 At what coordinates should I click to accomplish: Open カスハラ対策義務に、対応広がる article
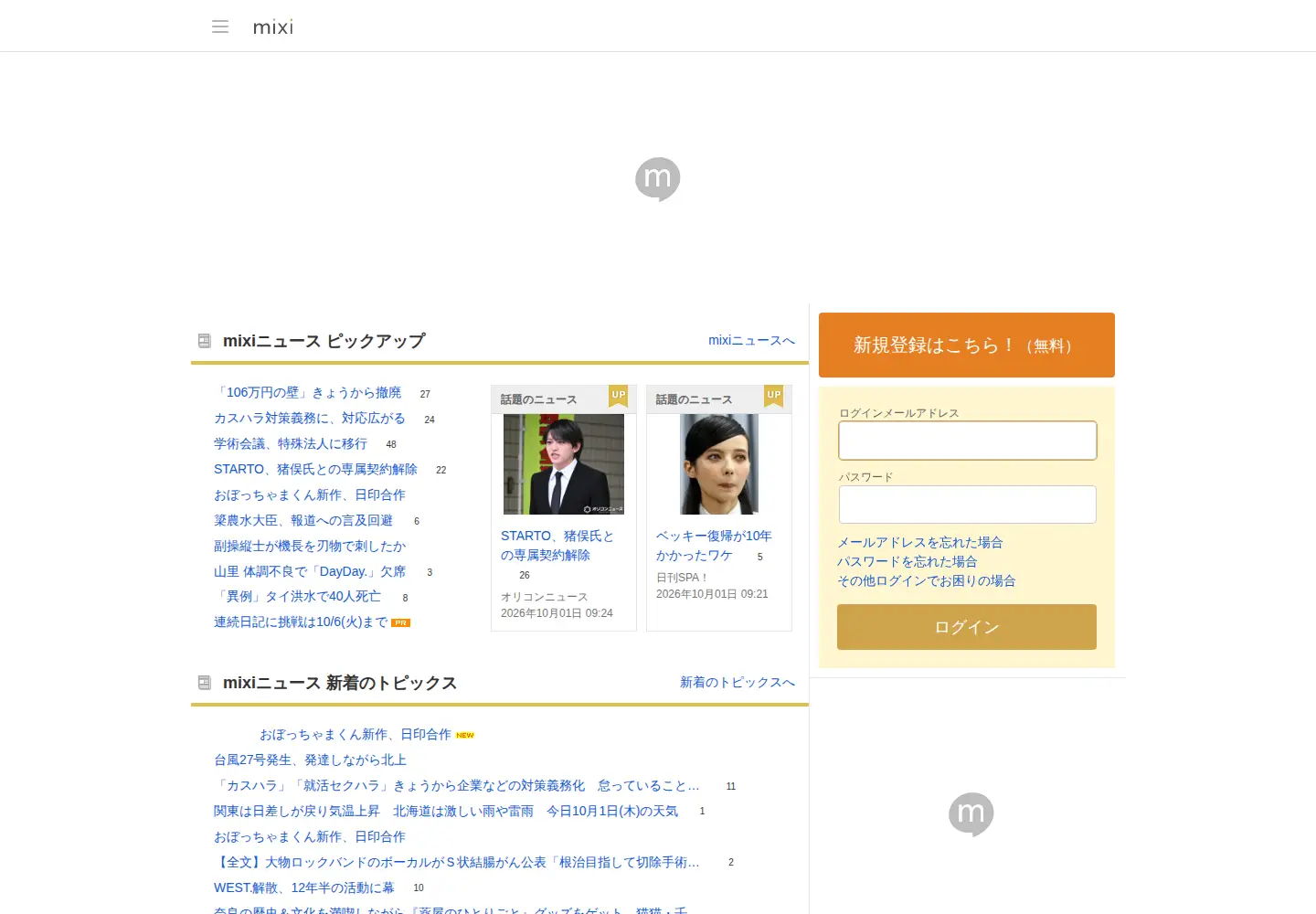(x=310, y=418)
